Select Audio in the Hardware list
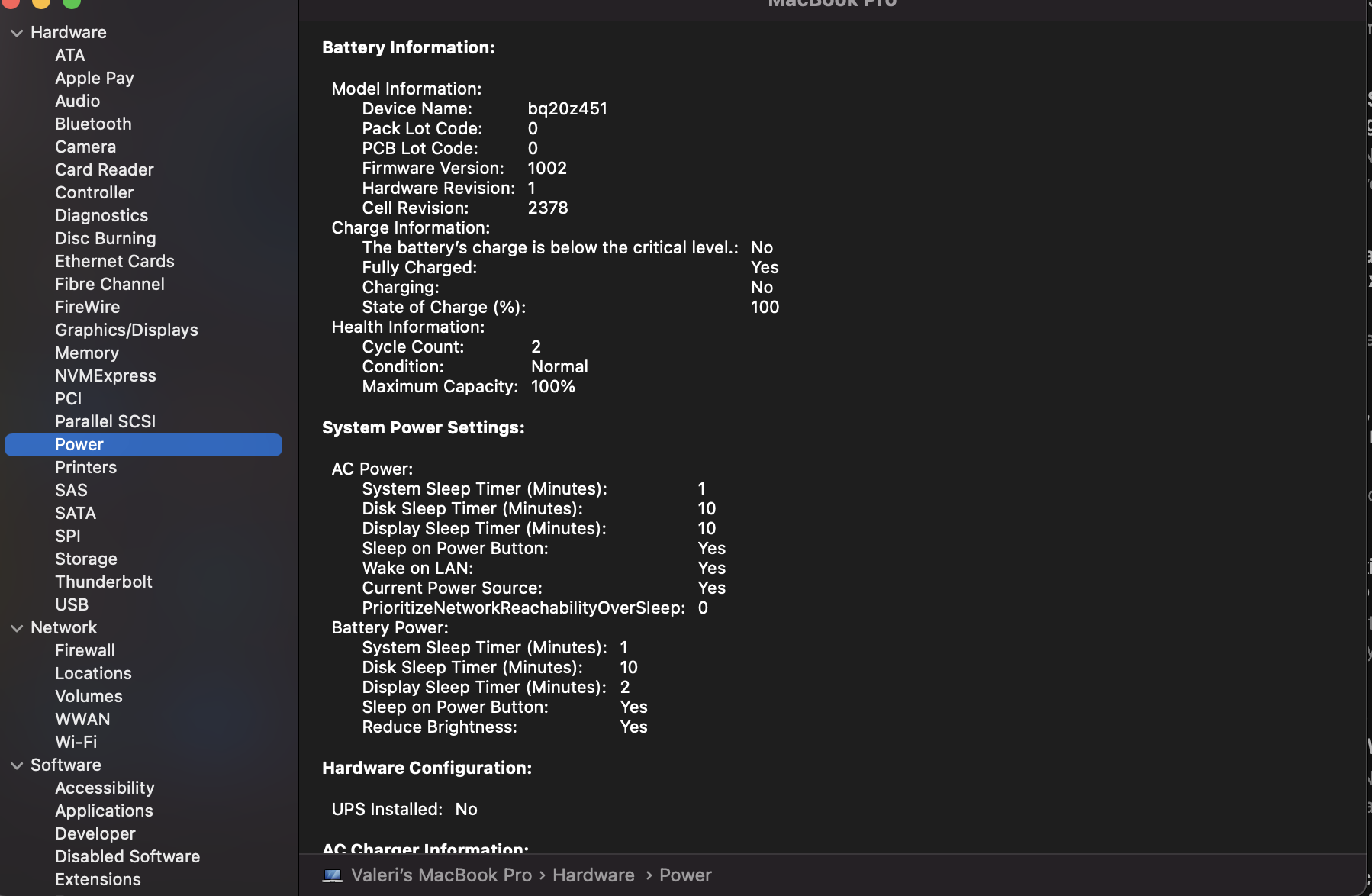This screenshot has height=896, width=1372. tap(77, 101)
